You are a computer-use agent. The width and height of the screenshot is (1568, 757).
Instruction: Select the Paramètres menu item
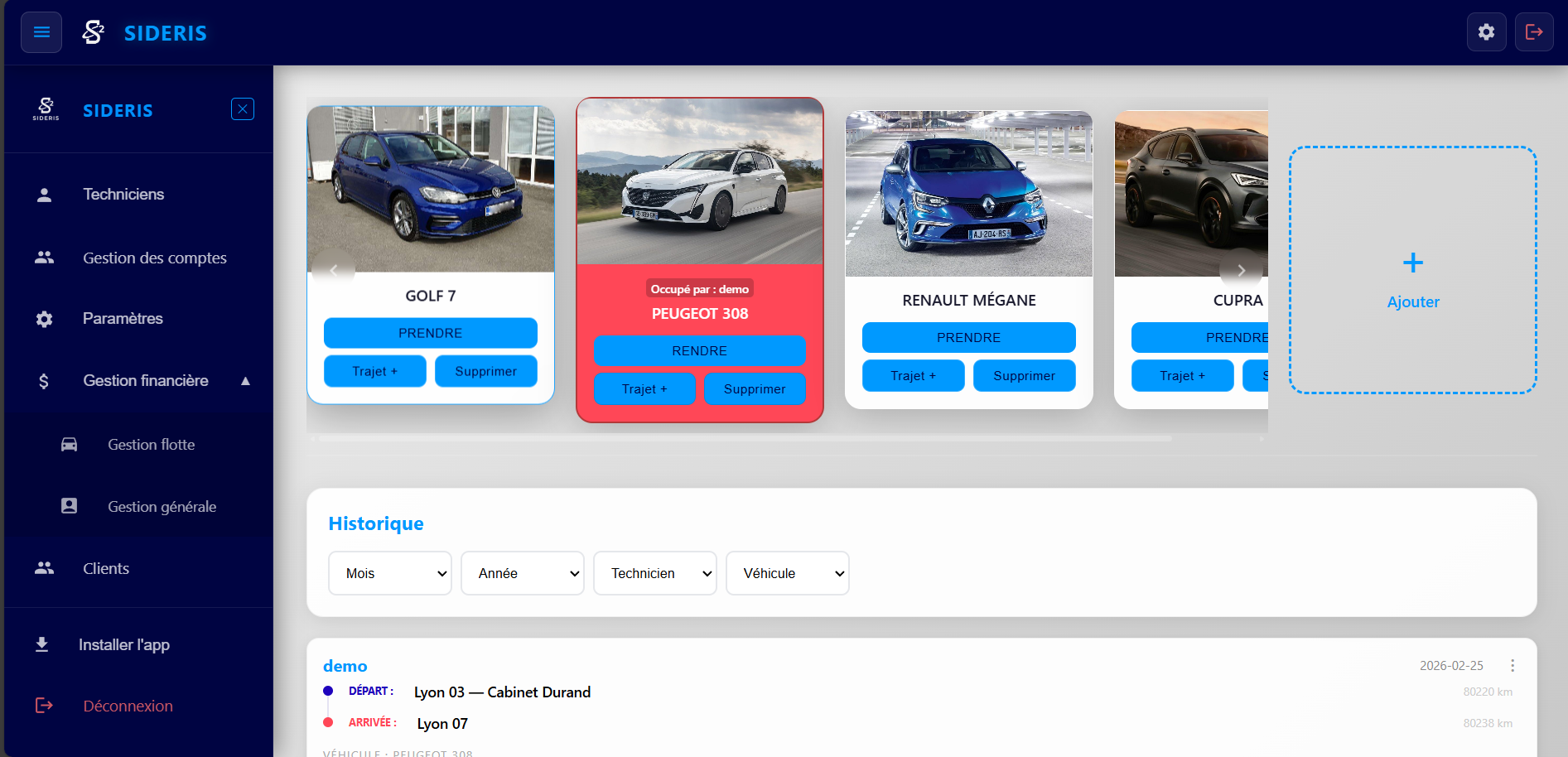123,318
